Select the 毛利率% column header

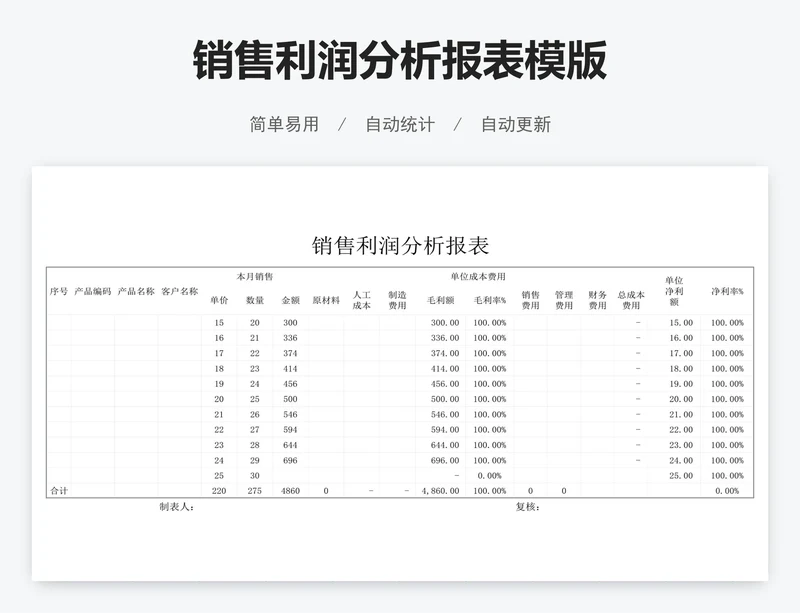(x=490, y=300)
